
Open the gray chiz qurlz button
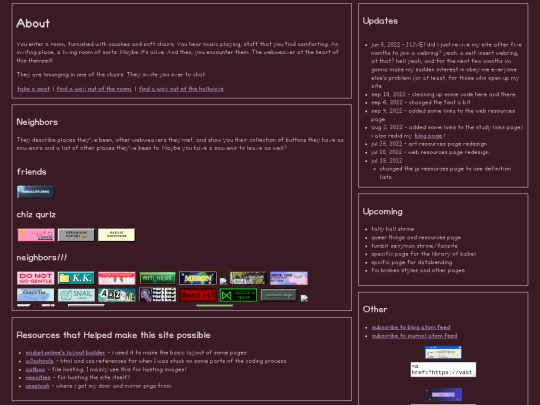tap(76, 235)
